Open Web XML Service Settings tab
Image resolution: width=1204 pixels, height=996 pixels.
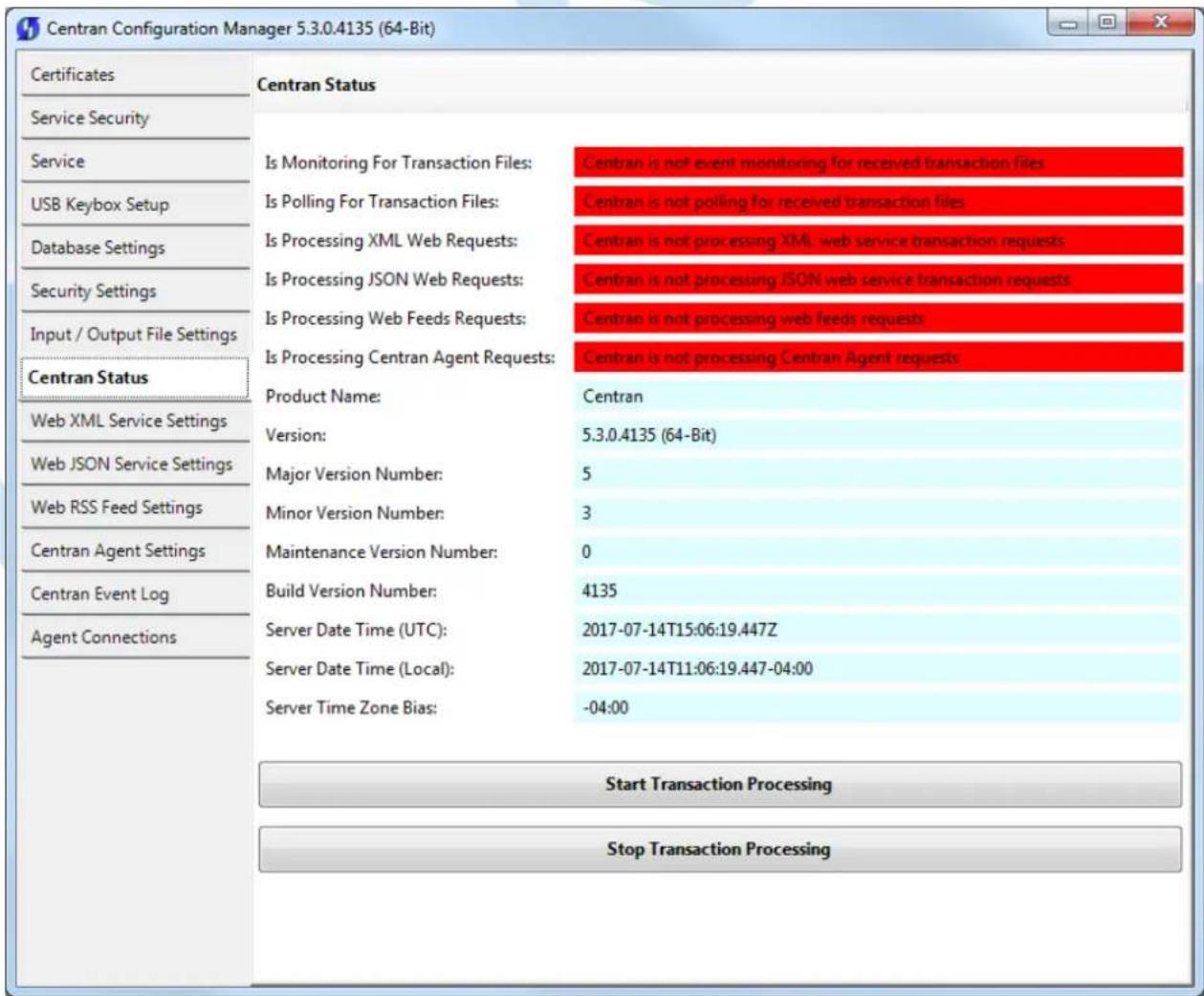(x=135, y=421)
